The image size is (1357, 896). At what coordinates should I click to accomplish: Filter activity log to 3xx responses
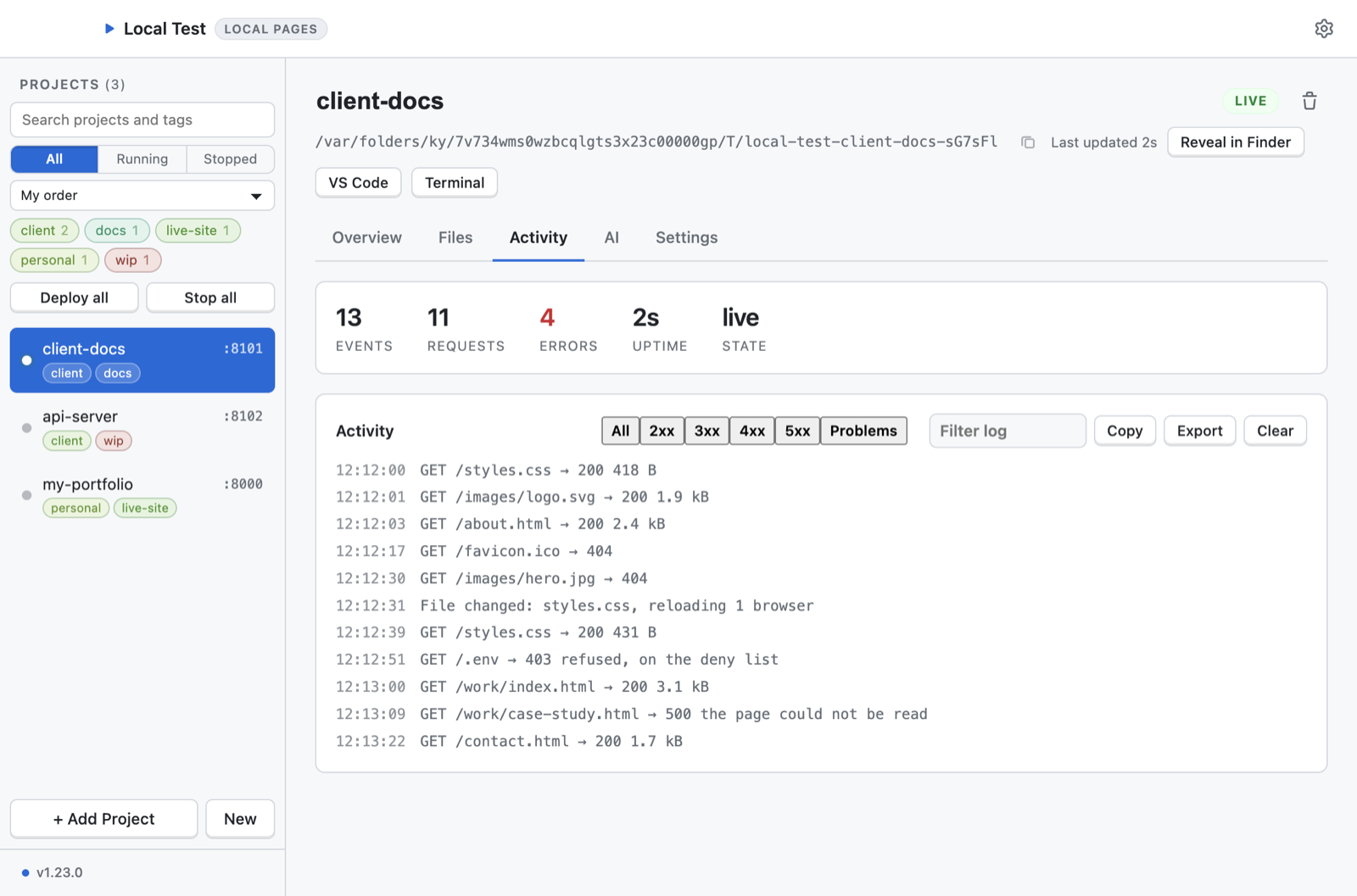pos(706,431)
